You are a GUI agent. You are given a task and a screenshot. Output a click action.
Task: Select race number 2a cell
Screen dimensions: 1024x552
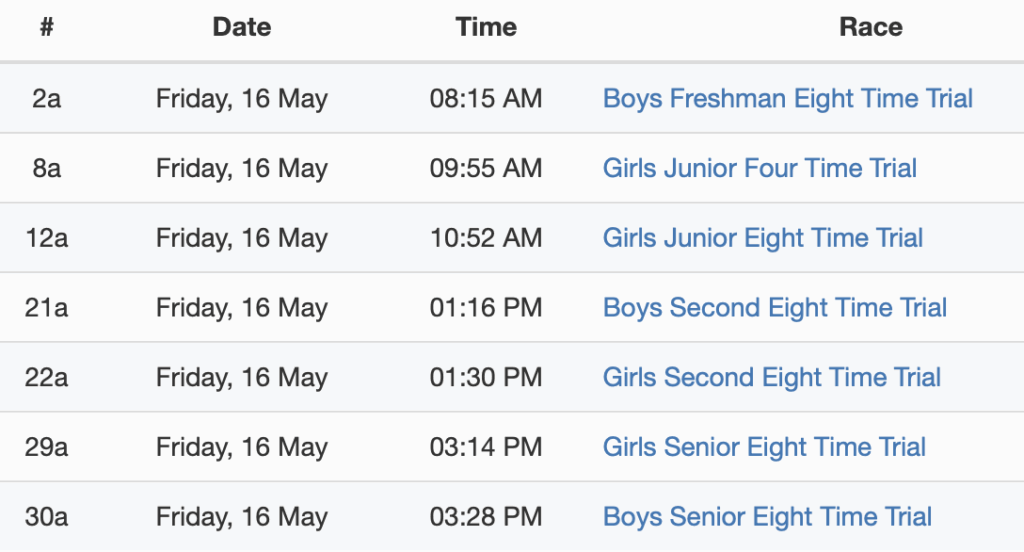pos(46,99)
